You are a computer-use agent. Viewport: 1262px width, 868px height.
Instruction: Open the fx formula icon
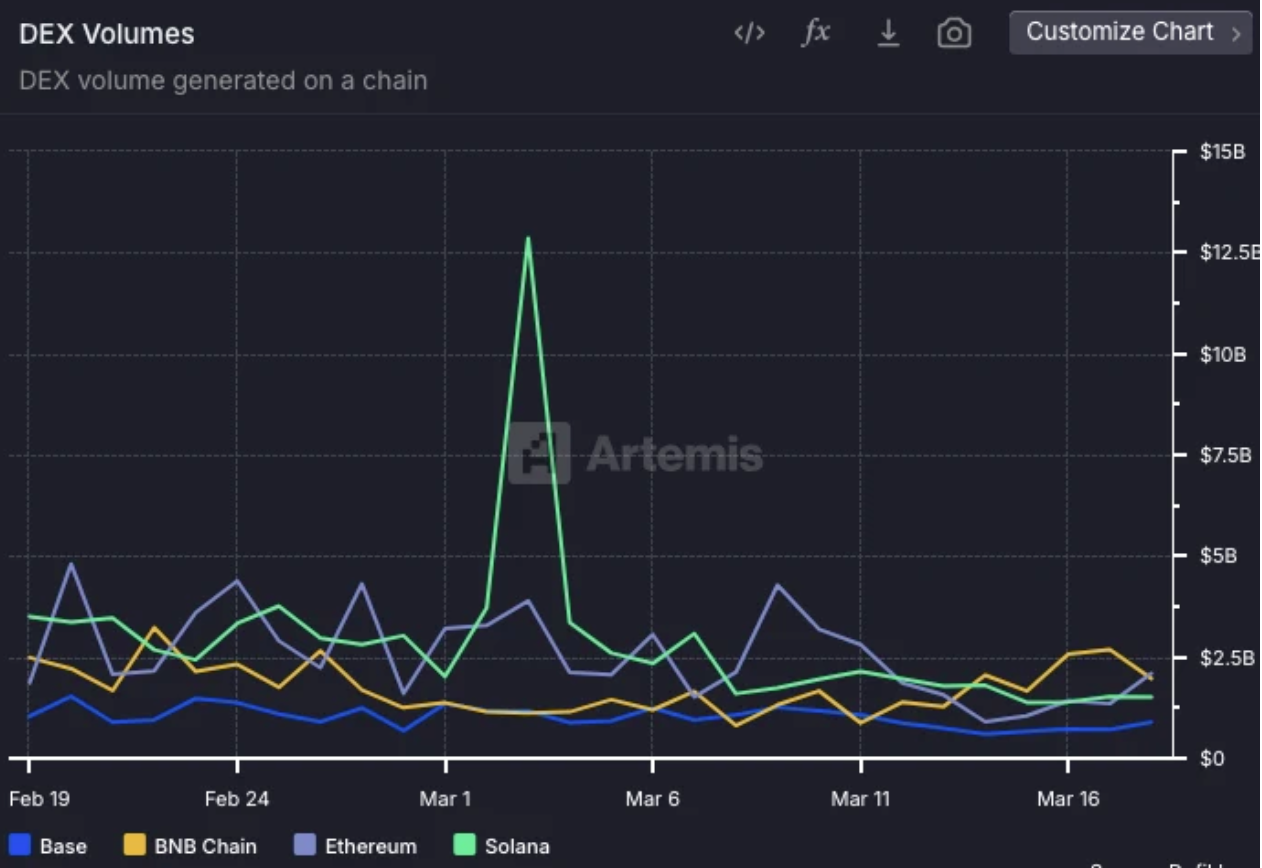816,33
